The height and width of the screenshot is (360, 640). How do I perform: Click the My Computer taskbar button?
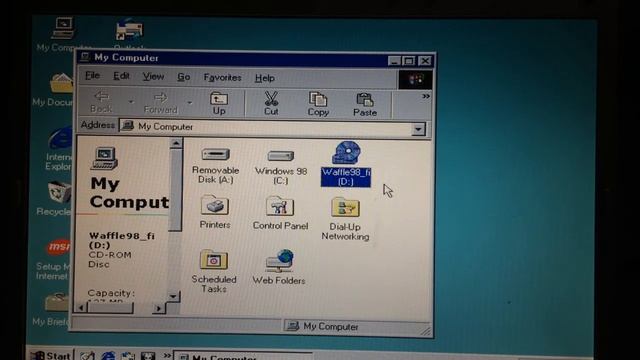(244, 356)
